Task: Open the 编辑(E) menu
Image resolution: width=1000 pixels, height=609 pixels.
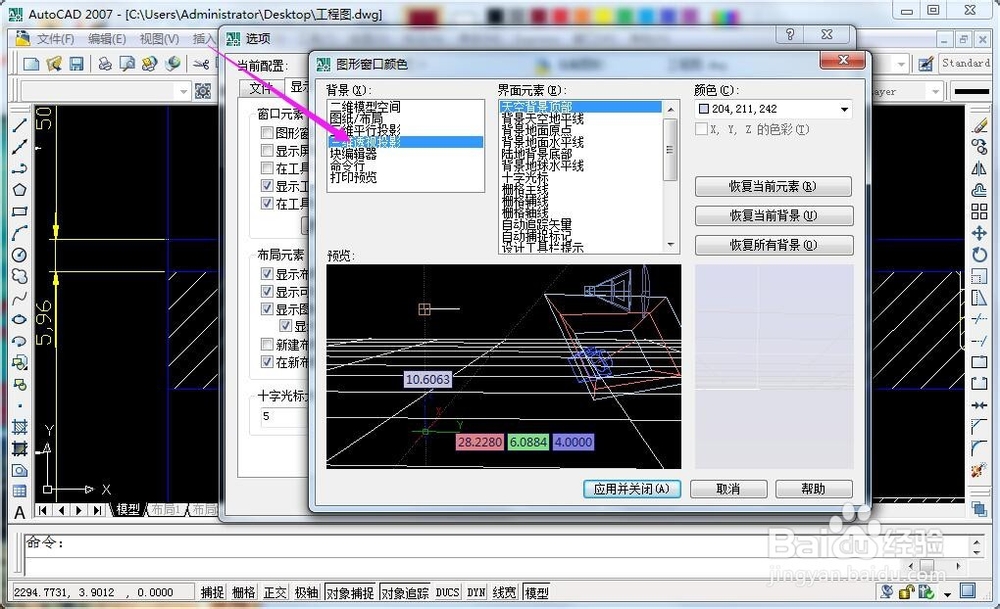Action: 107,39
